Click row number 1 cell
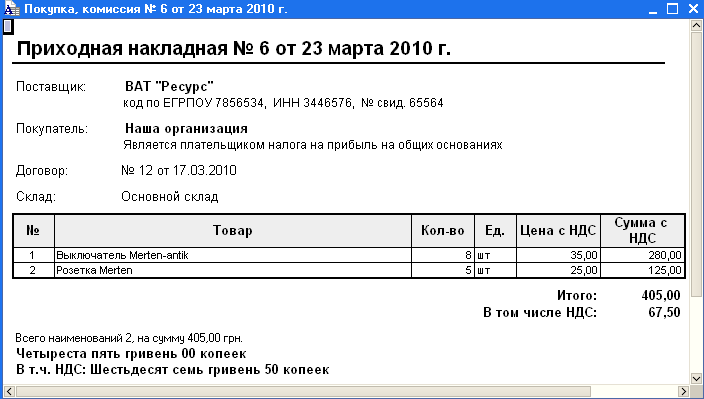The image size is (704, 399). pos(33,255)
